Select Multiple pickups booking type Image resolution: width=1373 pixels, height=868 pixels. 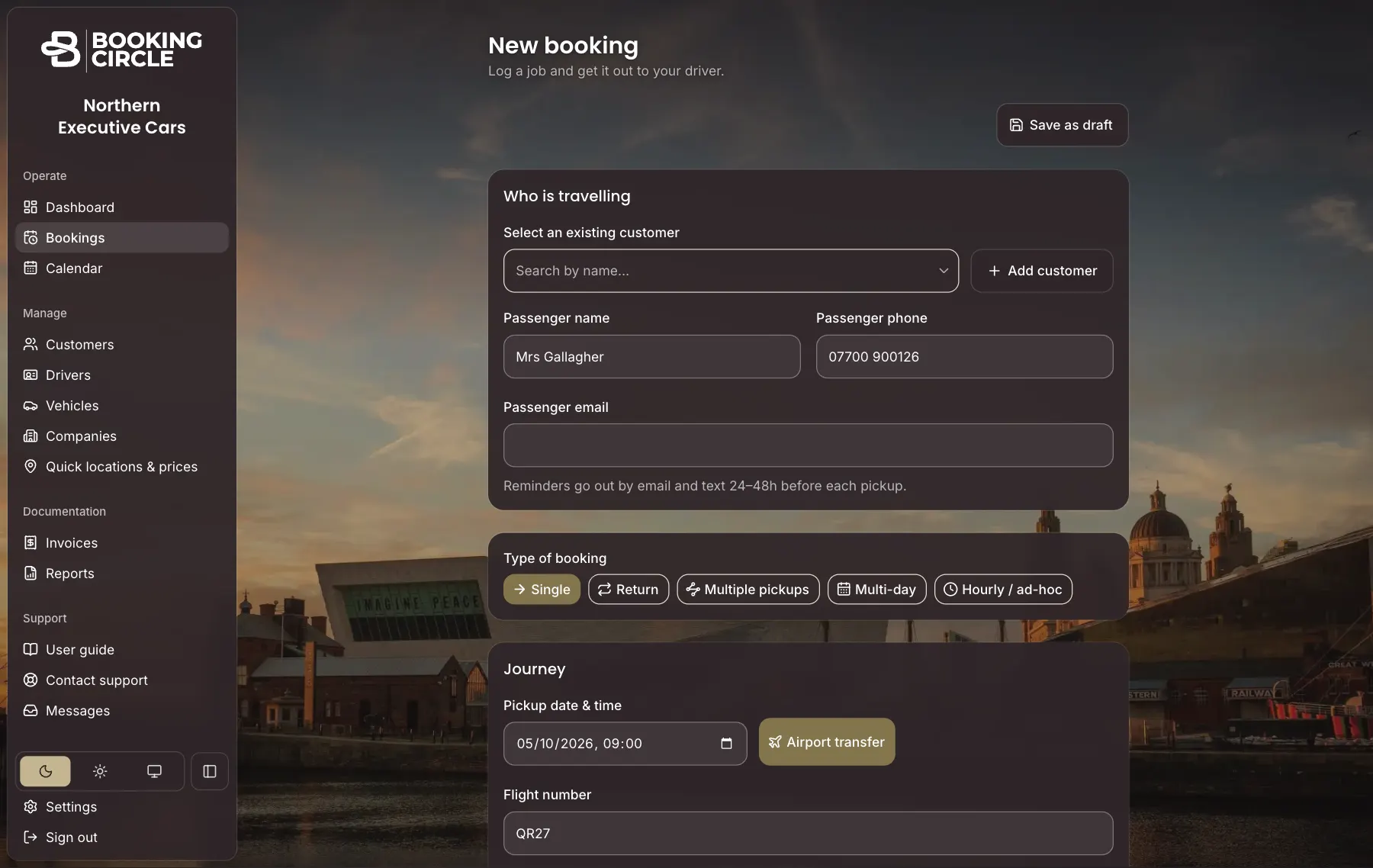[x=748, y=590]
